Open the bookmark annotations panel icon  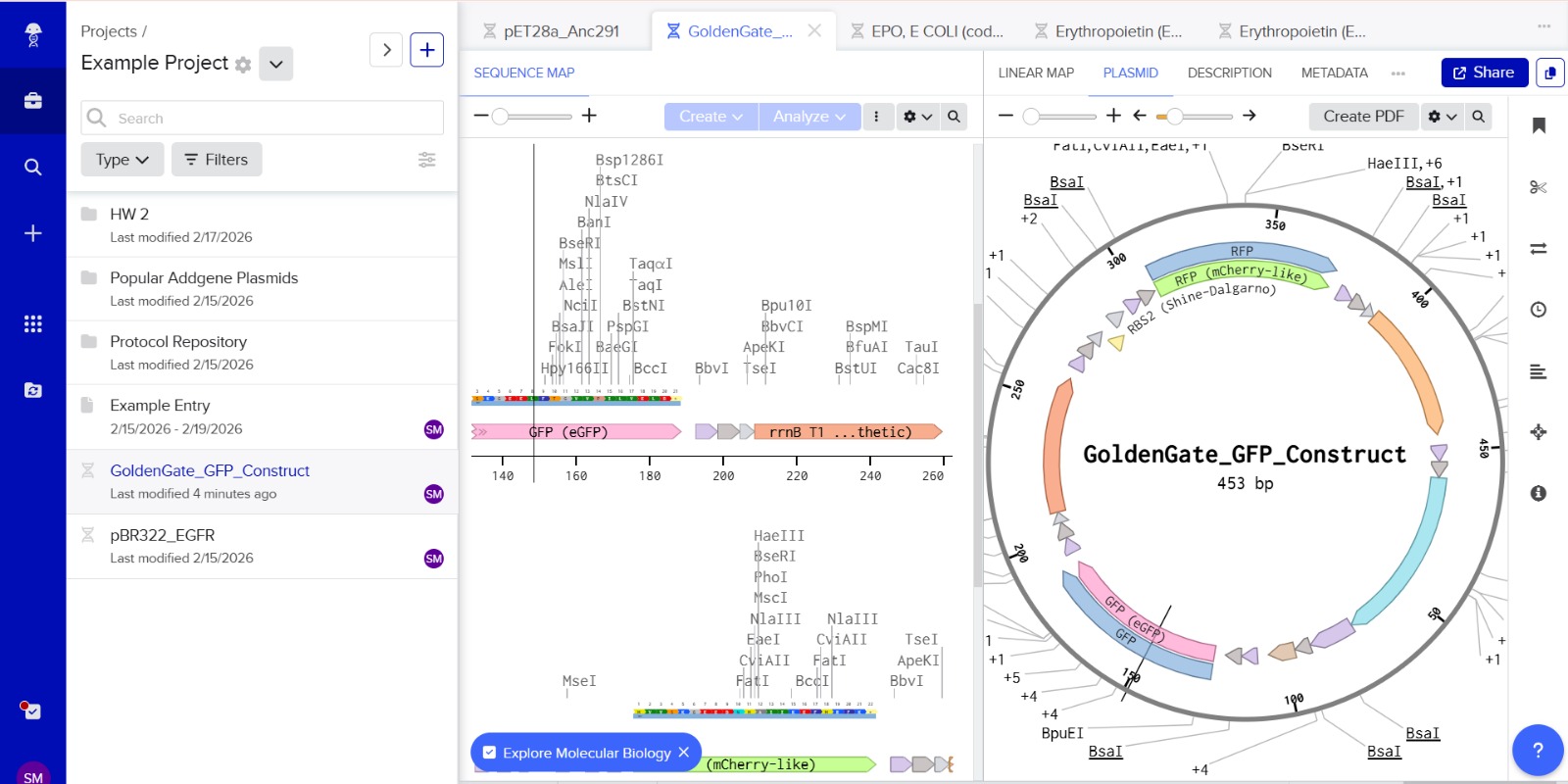[x=1539, y=125]
